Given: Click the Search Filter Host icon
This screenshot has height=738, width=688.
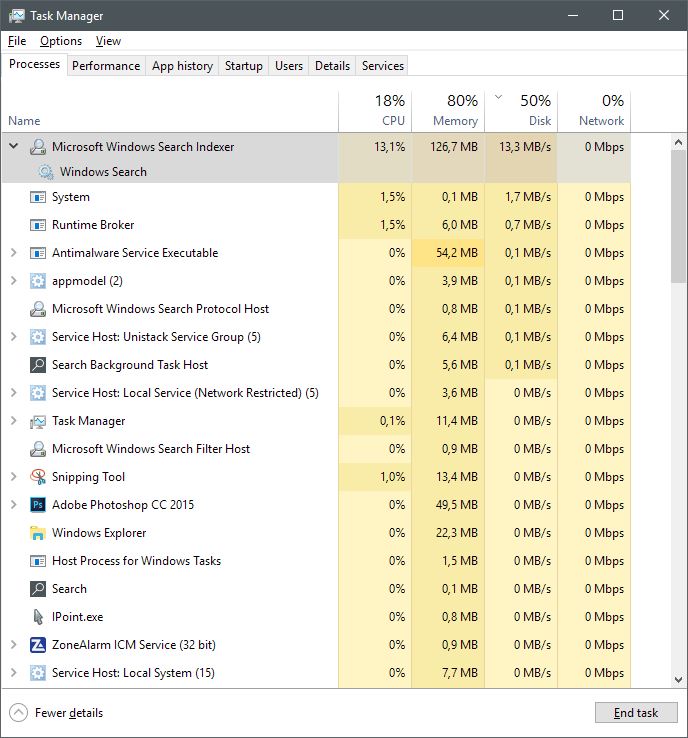Looking at the screenshot, I should click(38, 449).
